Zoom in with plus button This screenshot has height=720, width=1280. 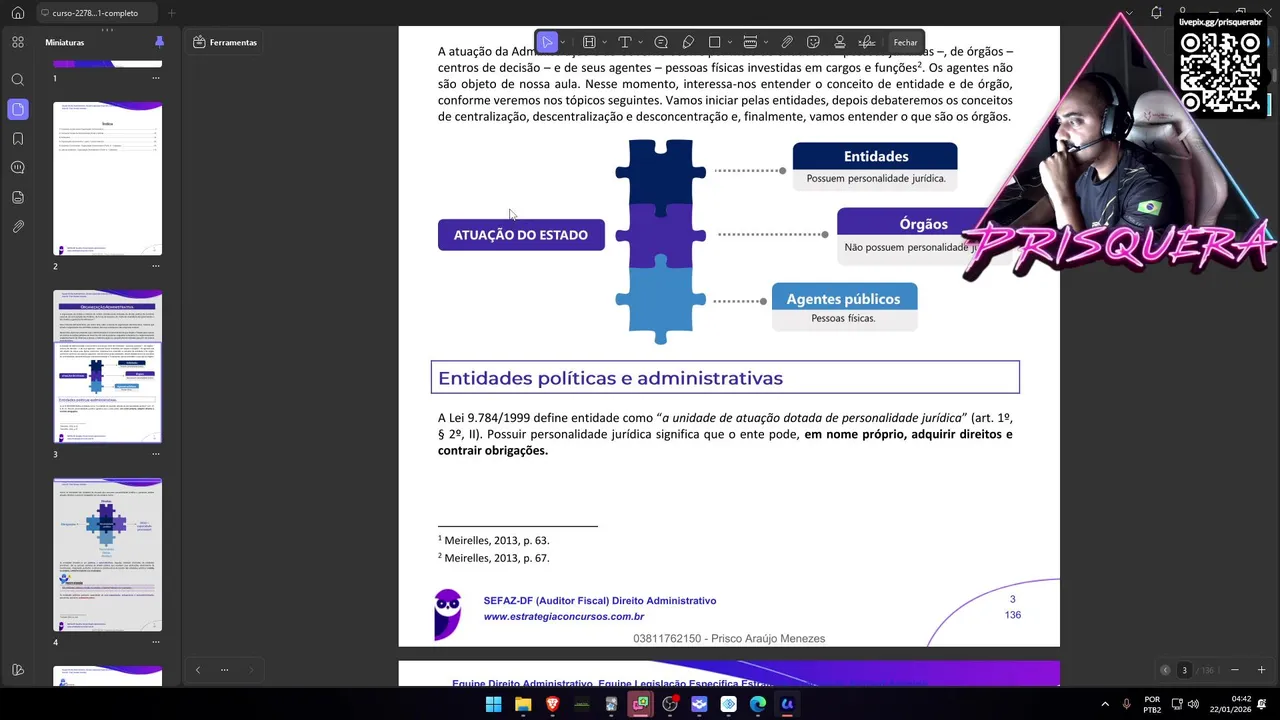click(x=1261, y=670)
